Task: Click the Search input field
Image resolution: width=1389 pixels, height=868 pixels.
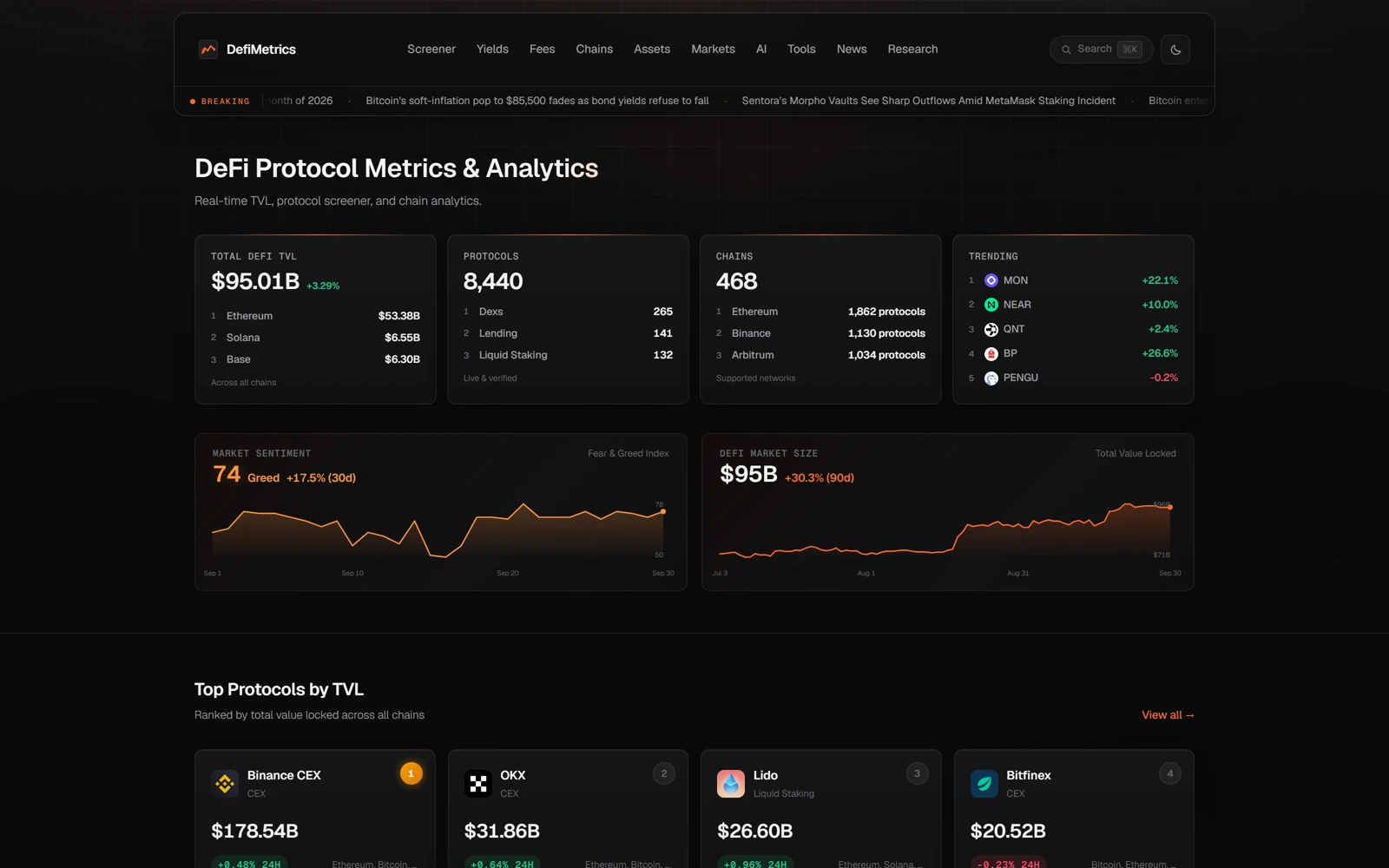Action: (1101, 49)
